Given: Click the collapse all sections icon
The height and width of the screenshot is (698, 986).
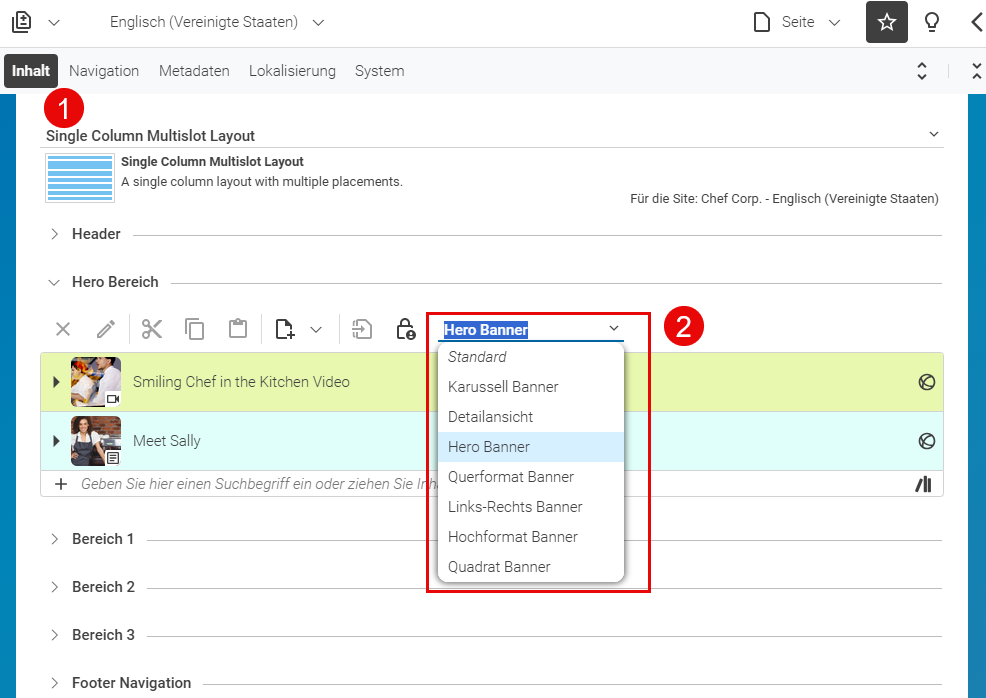Looking at the screenshot, I should pyautogui.click(x=977, y=70).
